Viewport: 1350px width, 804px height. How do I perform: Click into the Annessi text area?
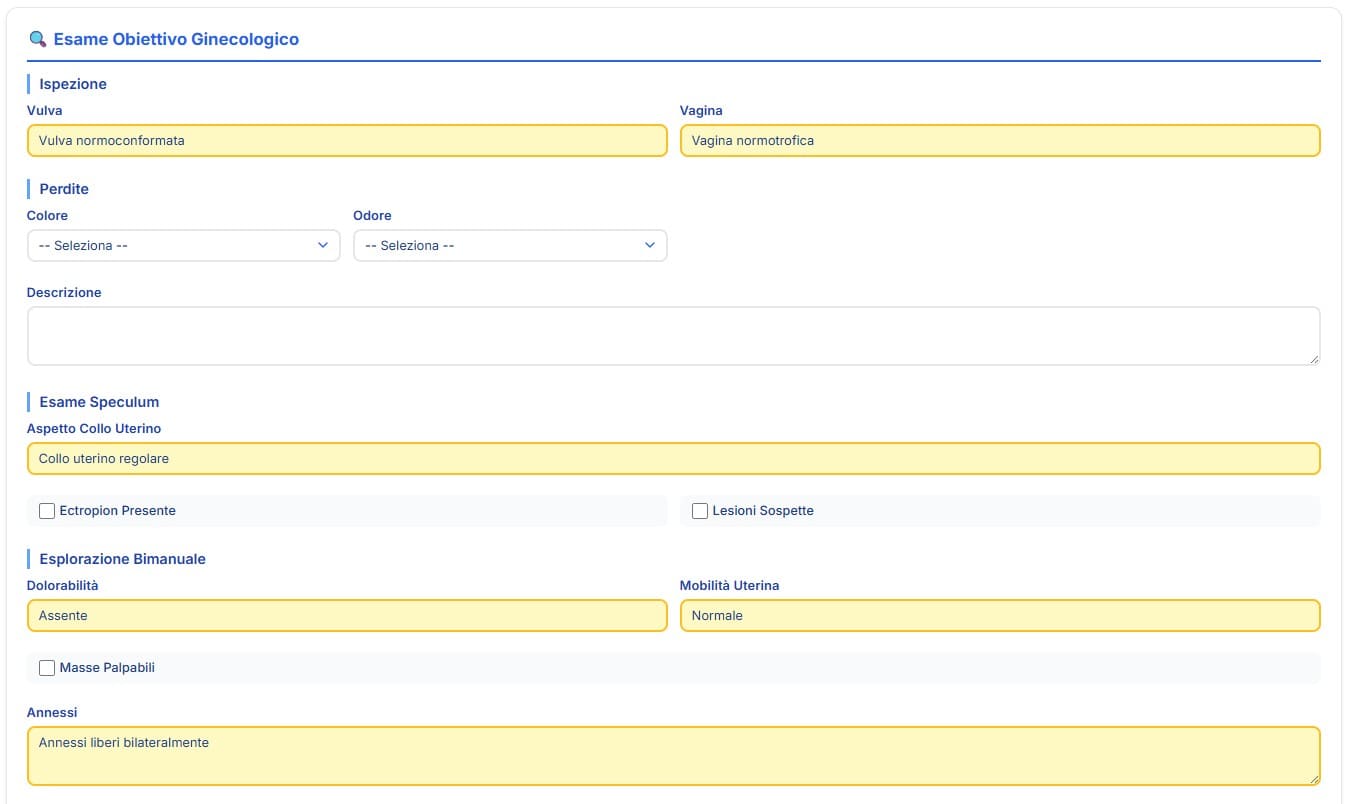click(673, 756)
